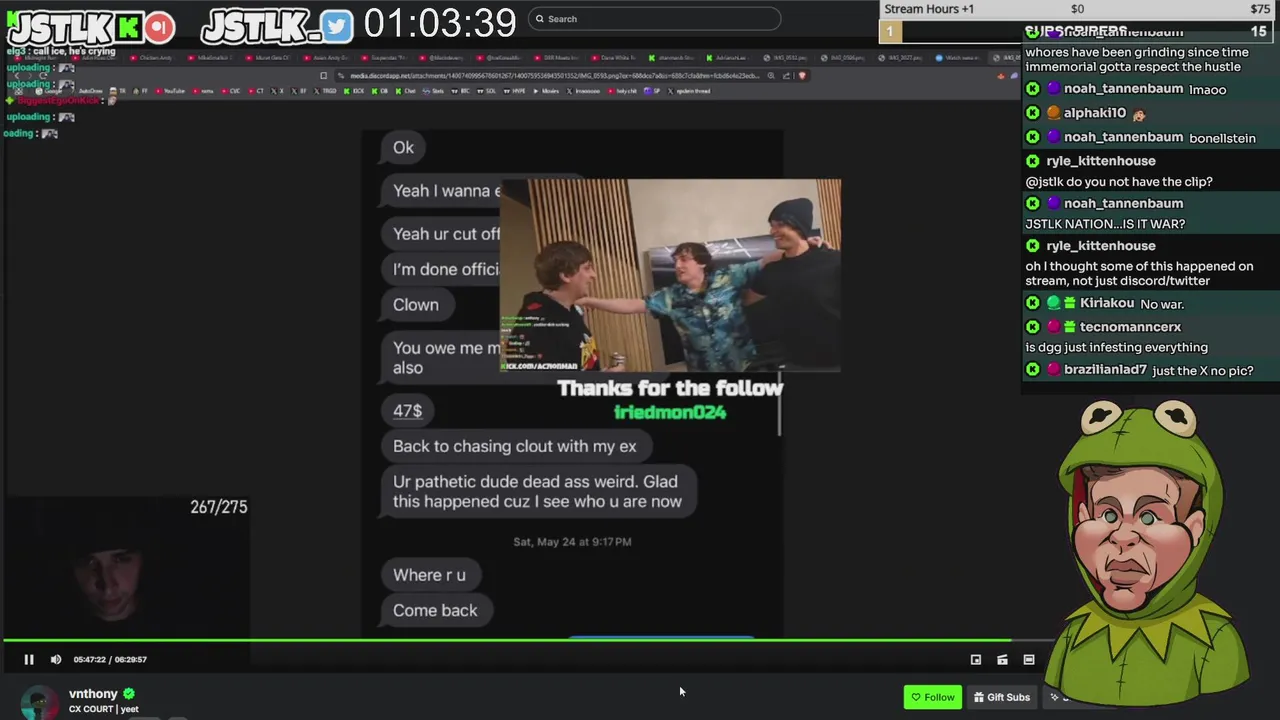The height and width of the screenshot is (720, 1280).
Task: Click the Follow button
Action: click(933, 697)
